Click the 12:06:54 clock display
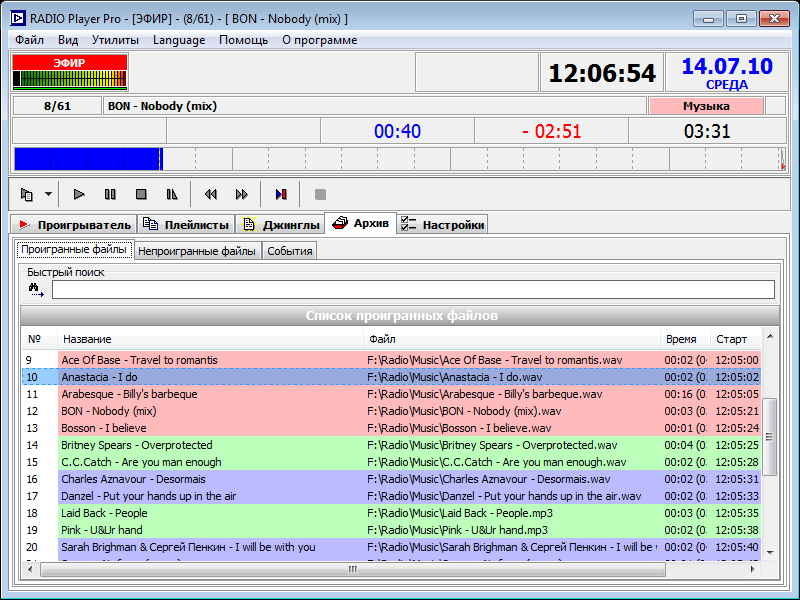The height and width of the screenshot is (600, 800). click(602, 73)
